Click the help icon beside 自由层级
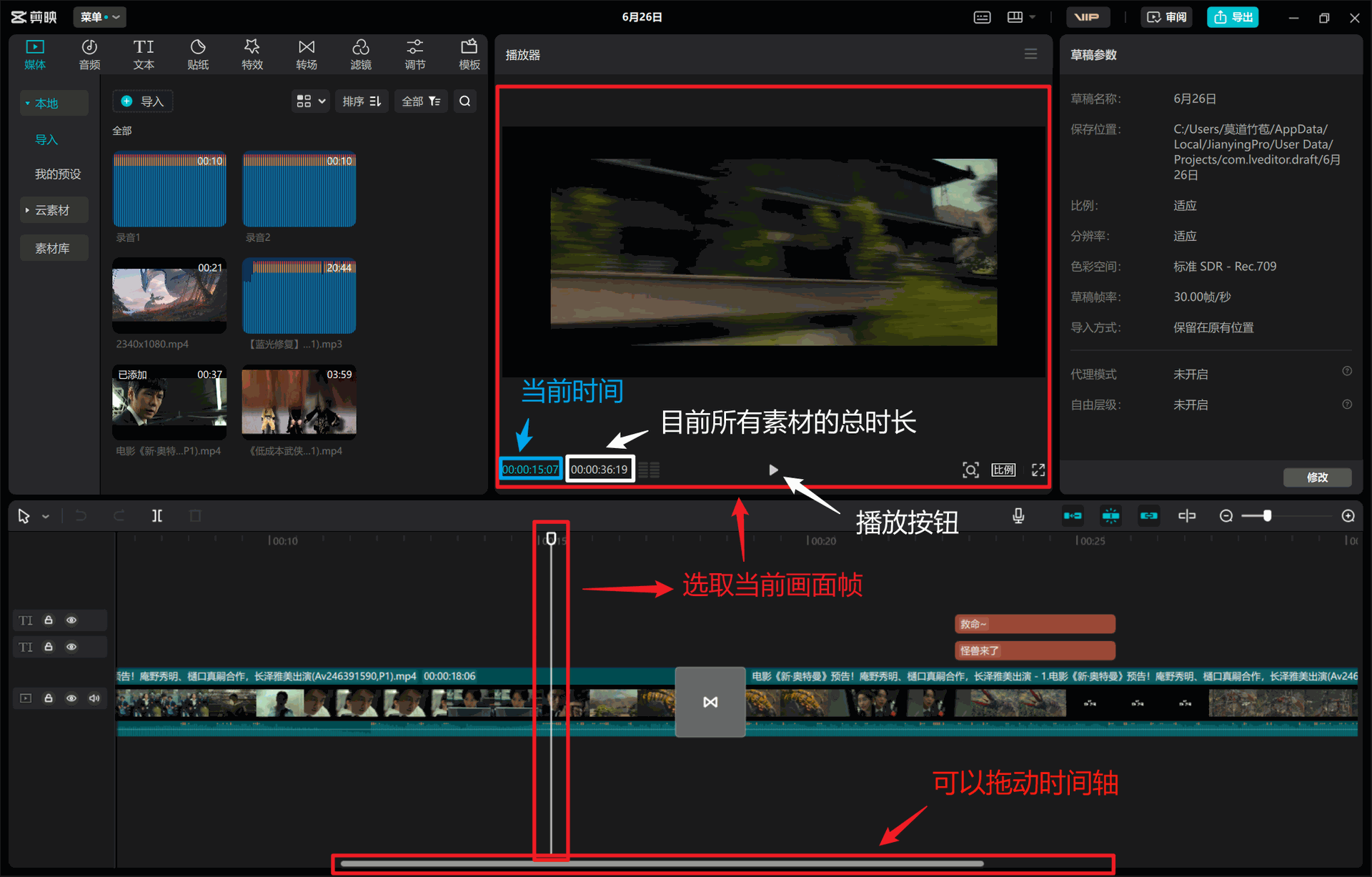This screenshot has height=877, width=1372. 1347,405
